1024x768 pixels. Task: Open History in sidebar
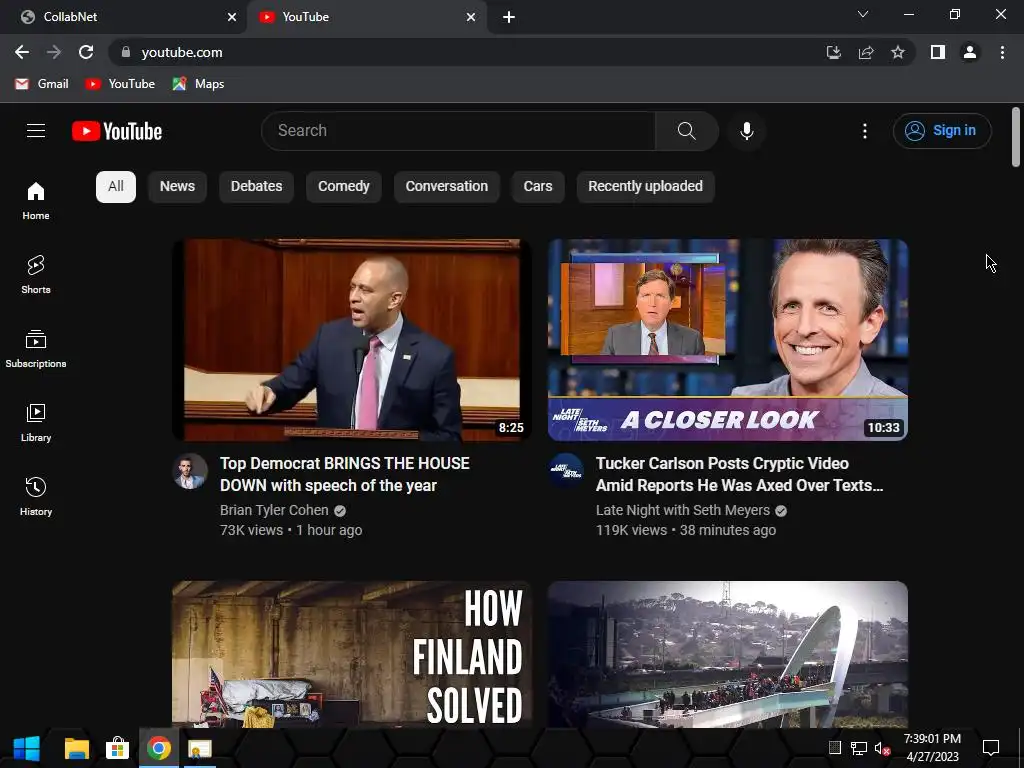point(36,496)
